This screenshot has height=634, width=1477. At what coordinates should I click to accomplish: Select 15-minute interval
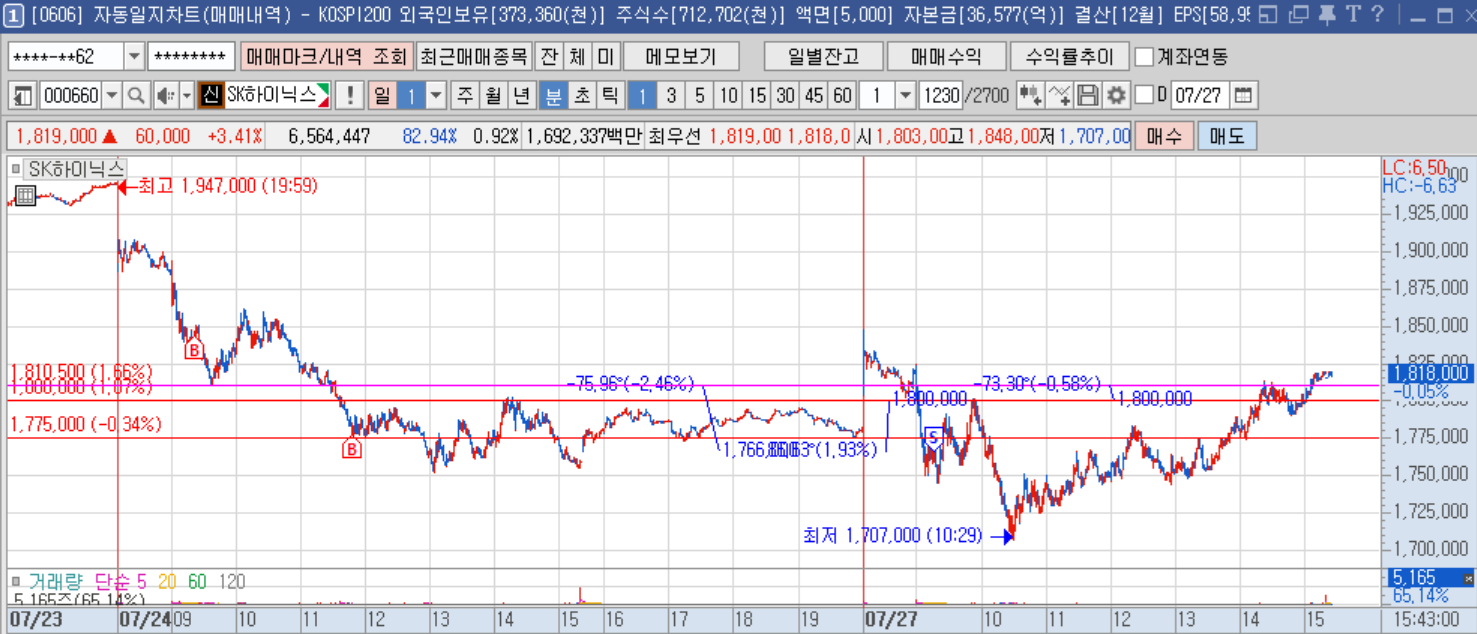tap(757, 96)
